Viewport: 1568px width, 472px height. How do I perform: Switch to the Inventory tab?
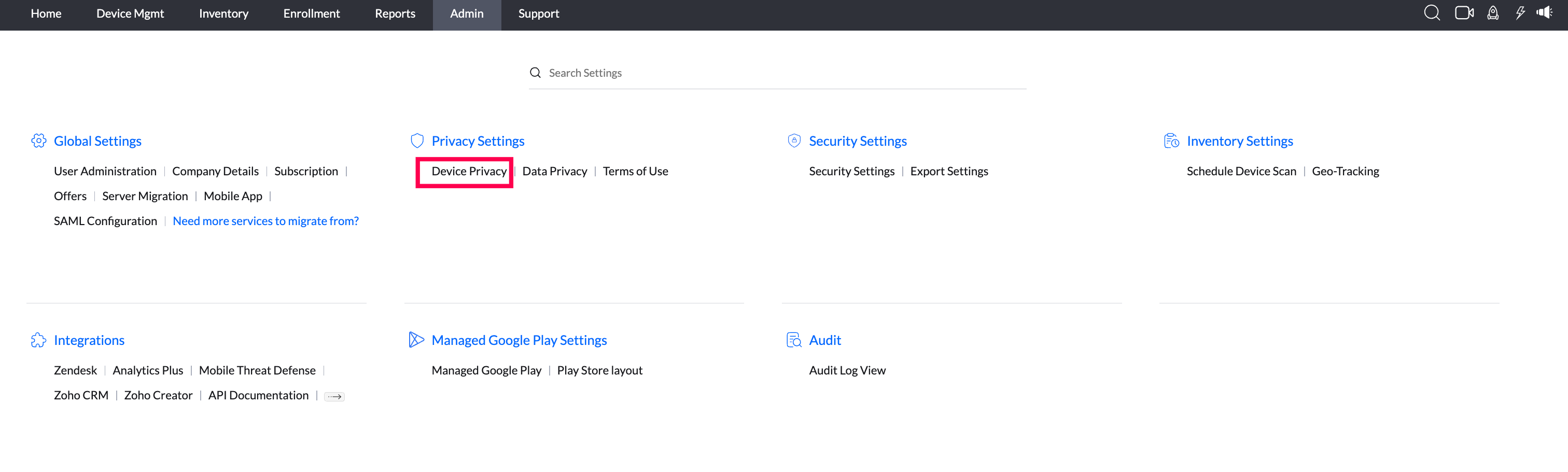click(x=223, y=13)
